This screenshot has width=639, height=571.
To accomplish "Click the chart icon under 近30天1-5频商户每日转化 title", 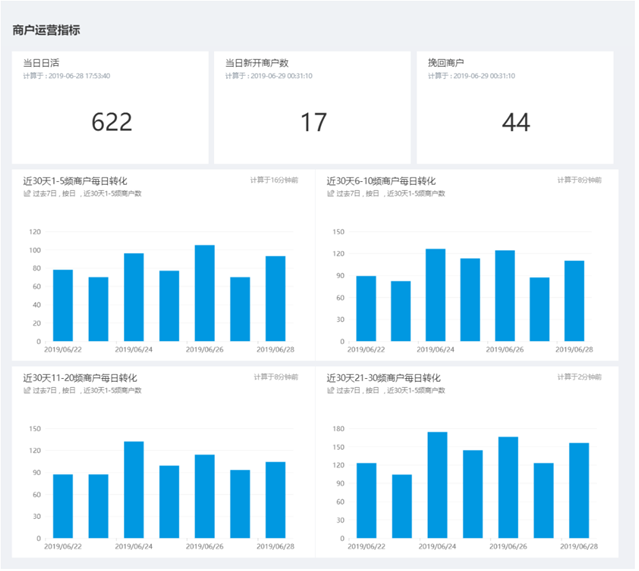I will click(25, 193).
